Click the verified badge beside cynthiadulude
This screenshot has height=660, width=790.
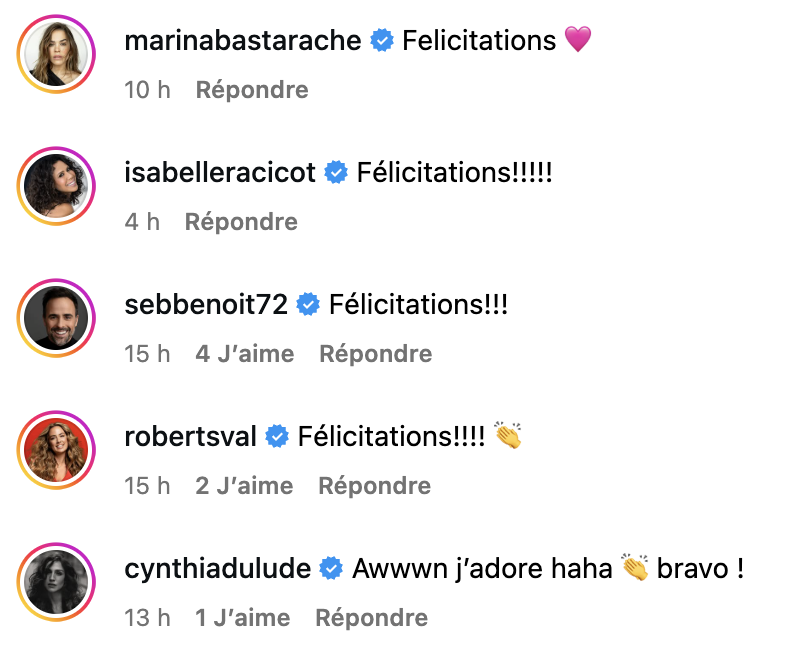pos(332,569)
